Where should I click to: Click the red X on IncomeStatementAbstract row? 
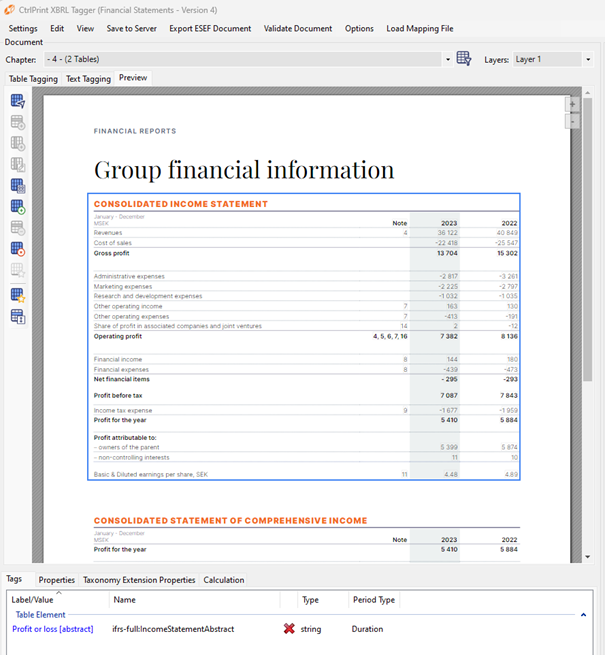coord(289,628)
